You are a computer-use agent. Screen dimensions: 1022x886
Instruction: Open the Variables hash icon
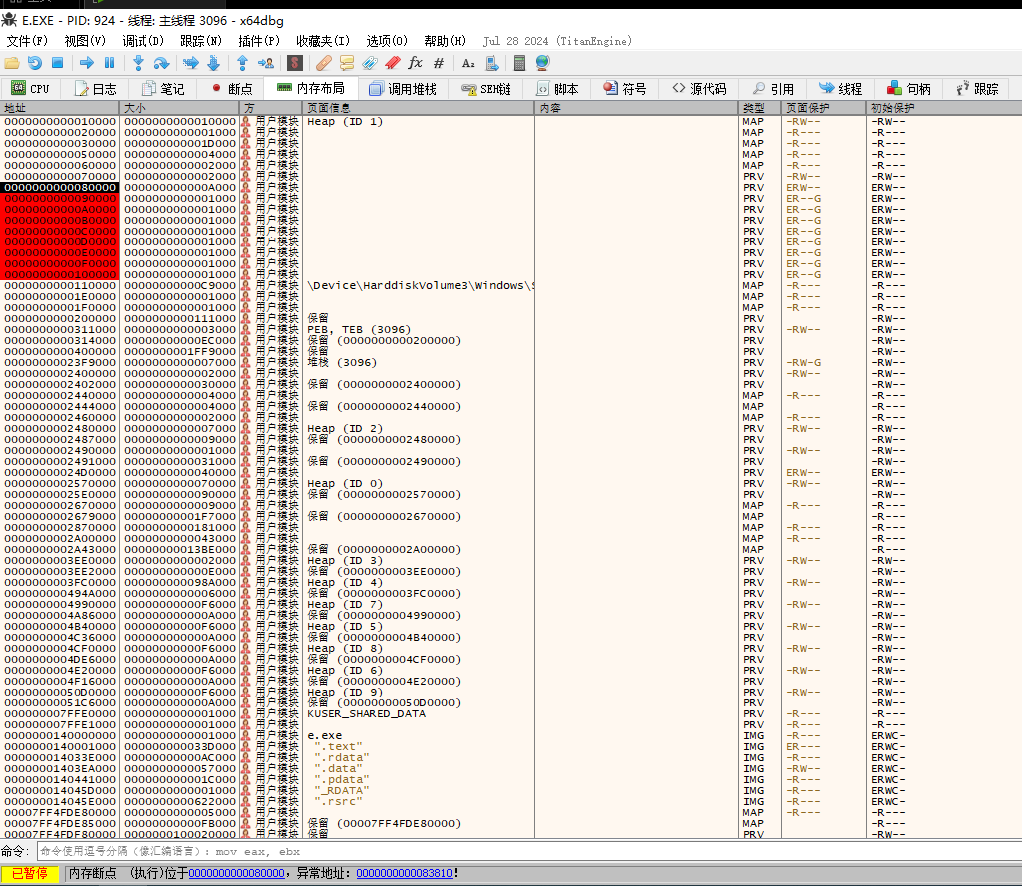click(439, 63)
